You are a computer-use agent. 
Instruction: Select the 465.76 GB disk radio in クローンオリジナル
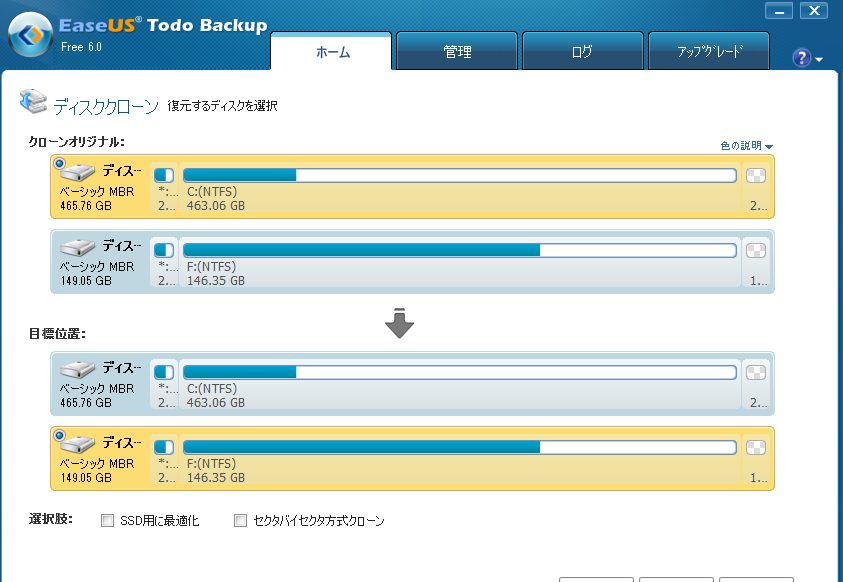(60, 163)
